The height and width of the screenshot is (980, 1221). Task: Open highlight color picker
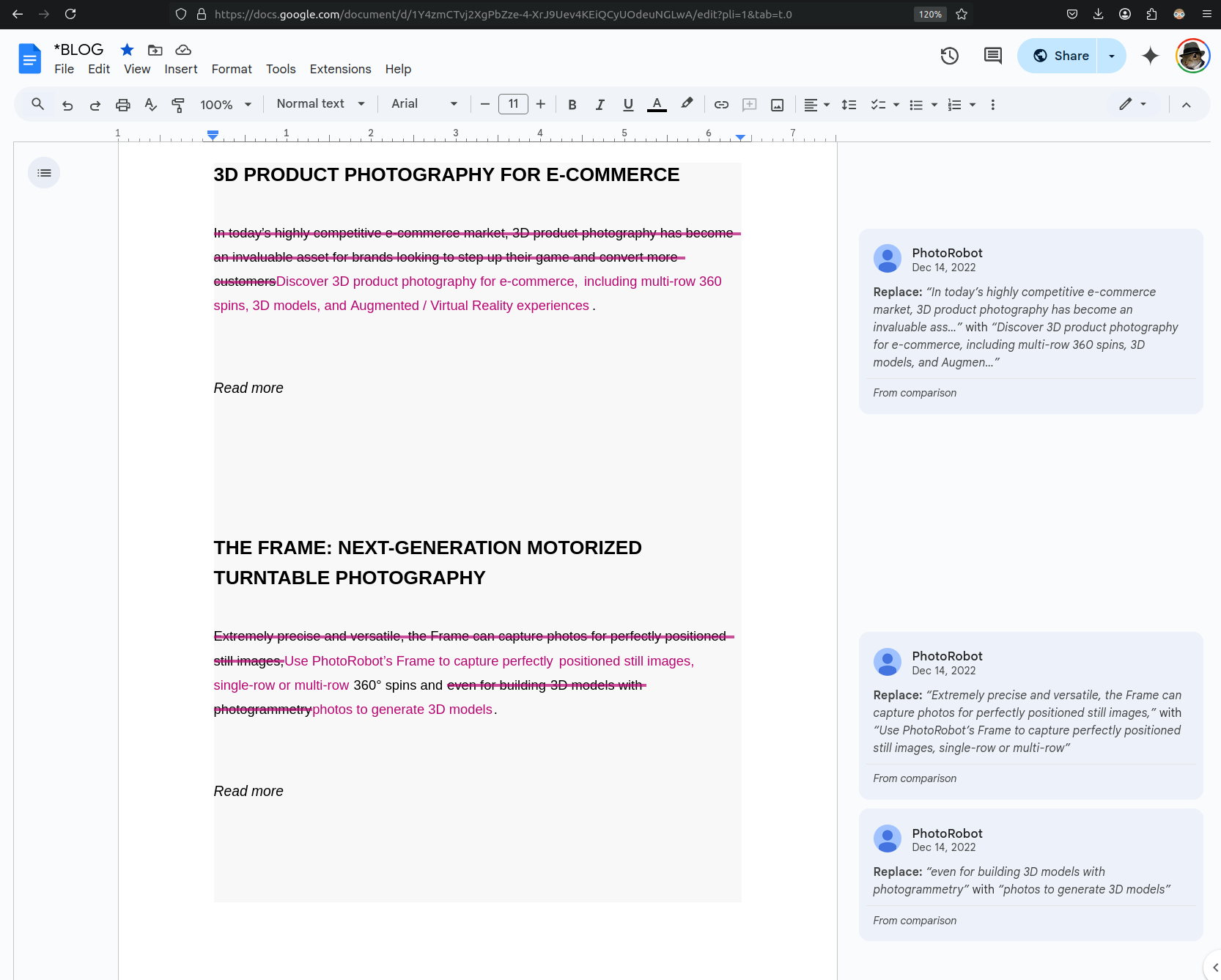click(x=687, y=105)
